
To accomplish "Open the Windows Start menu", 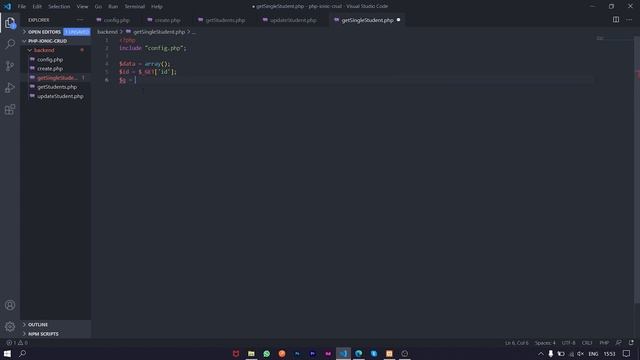I will click(x=7, y=353).
